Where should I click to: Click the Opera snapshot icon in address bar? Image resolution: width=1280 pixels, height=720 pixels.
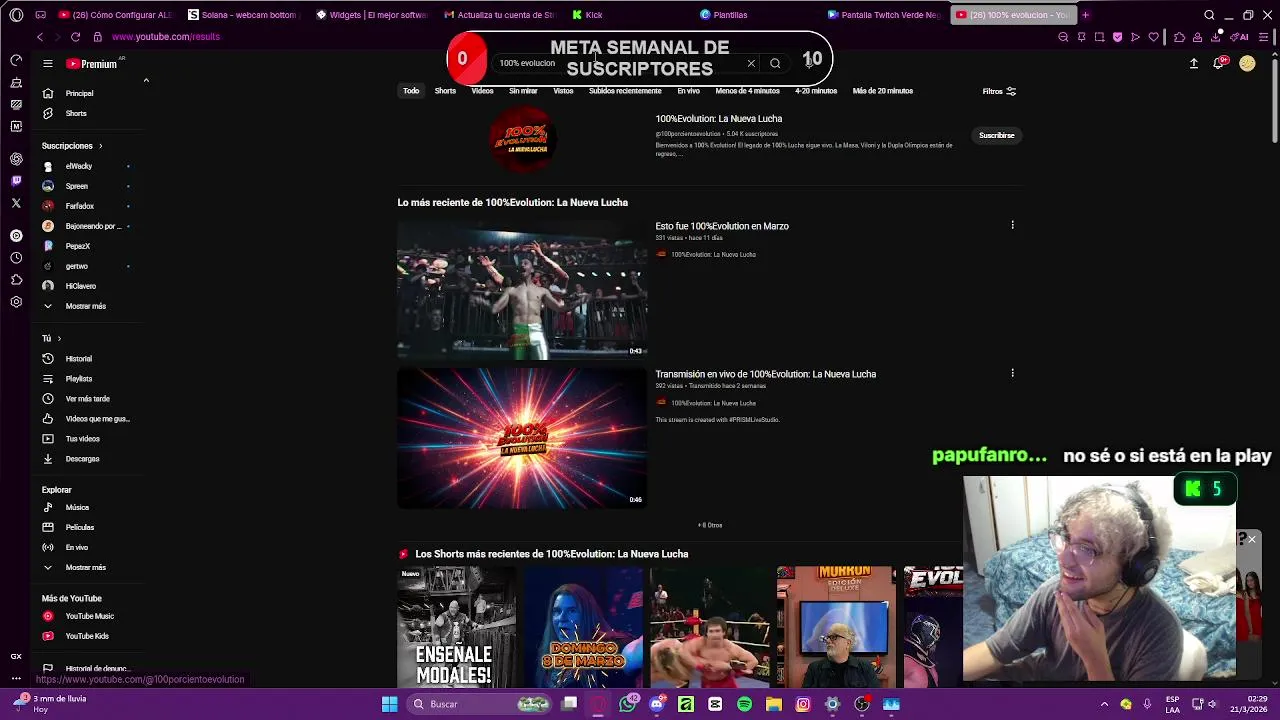coord(1099,37)
